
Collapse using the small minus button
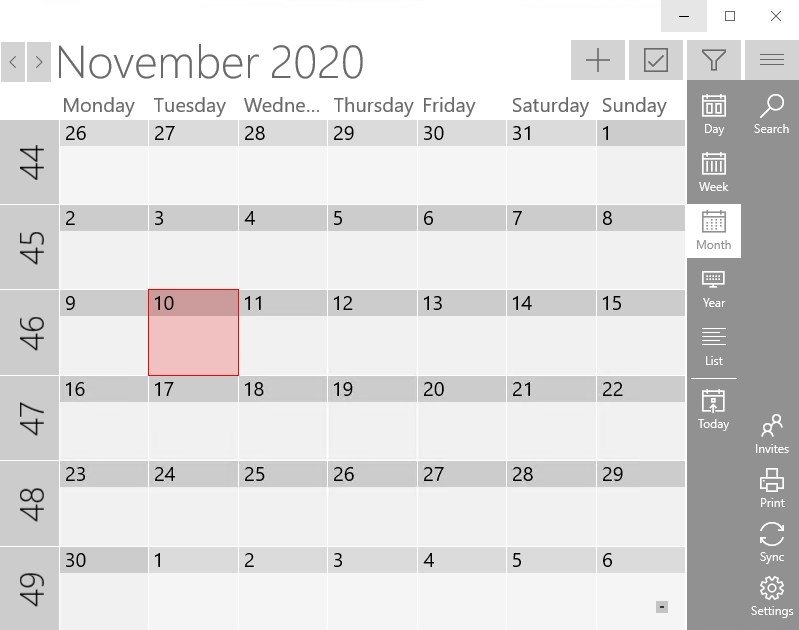(x=662, y=607)
